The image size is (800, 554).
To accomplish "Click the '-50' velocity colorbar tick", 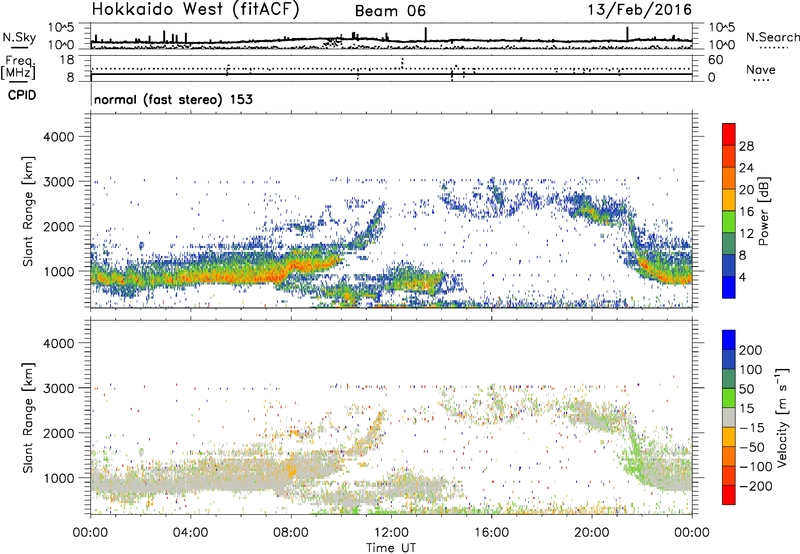I will coord(751,447).
